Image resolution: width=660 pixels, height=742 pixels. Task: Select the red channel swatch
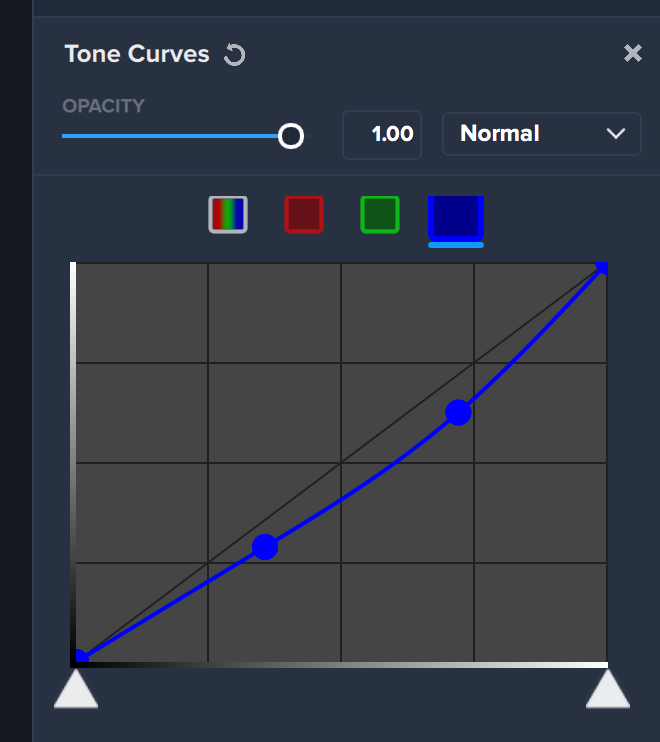(304, 215)
